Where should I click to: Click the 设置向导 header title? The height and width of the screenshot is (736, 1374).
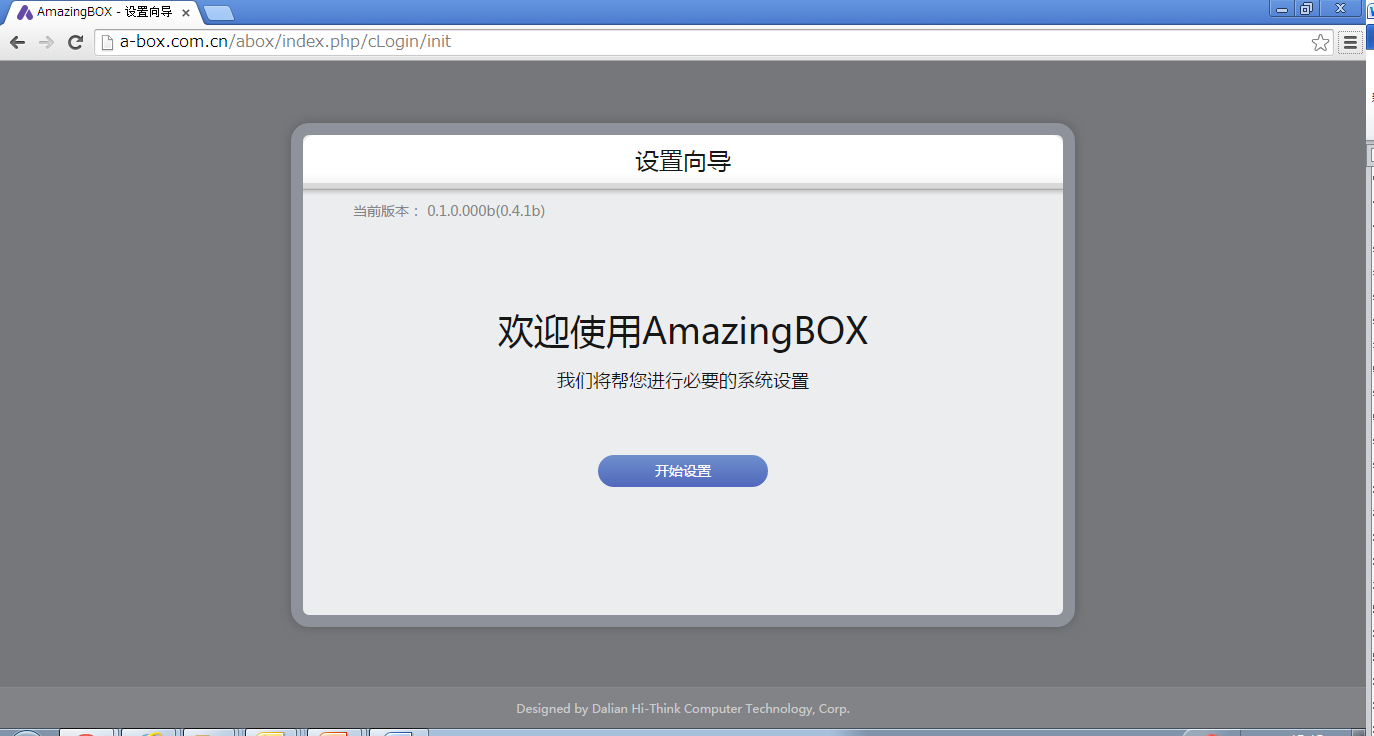coord(683,161)
